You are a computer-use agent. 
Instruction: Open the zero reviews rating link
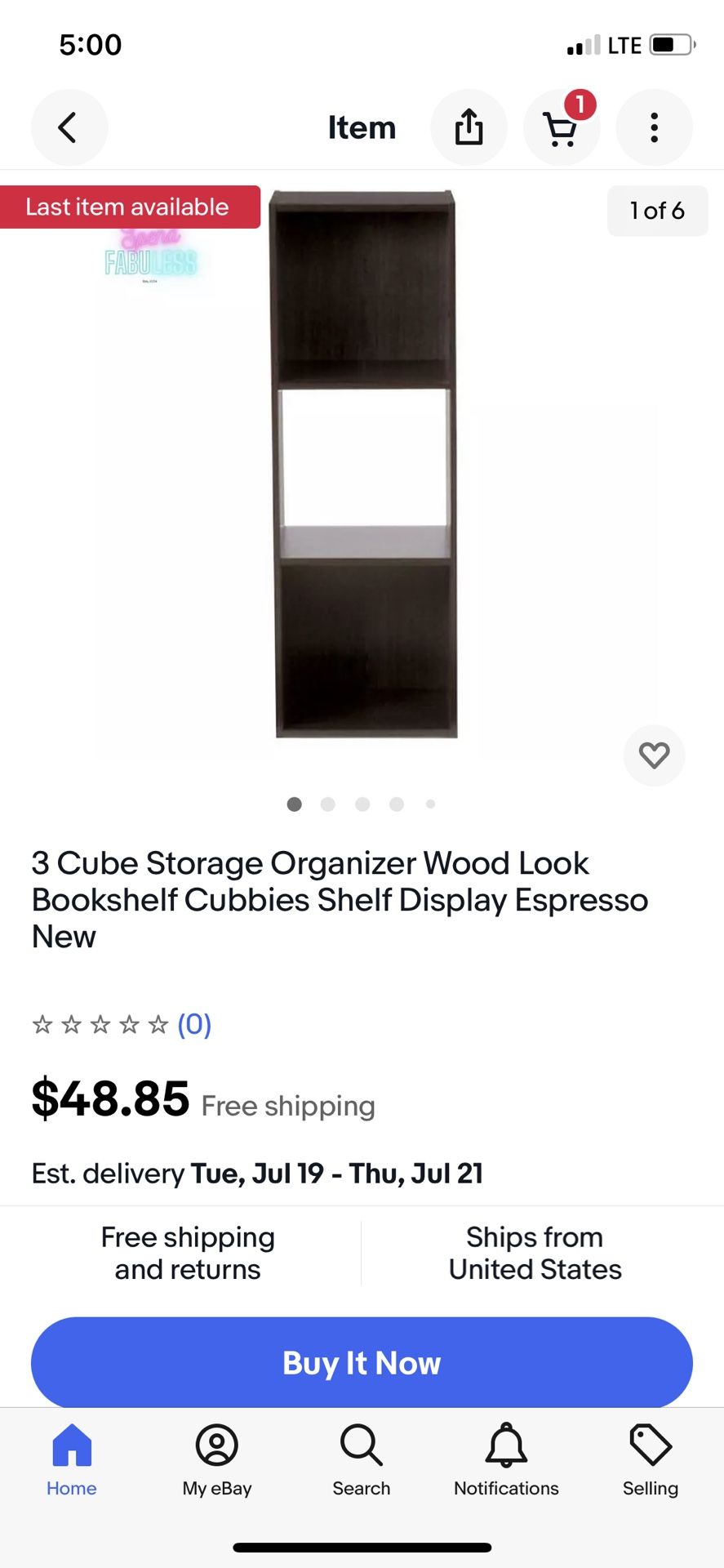coord(194,1024)
